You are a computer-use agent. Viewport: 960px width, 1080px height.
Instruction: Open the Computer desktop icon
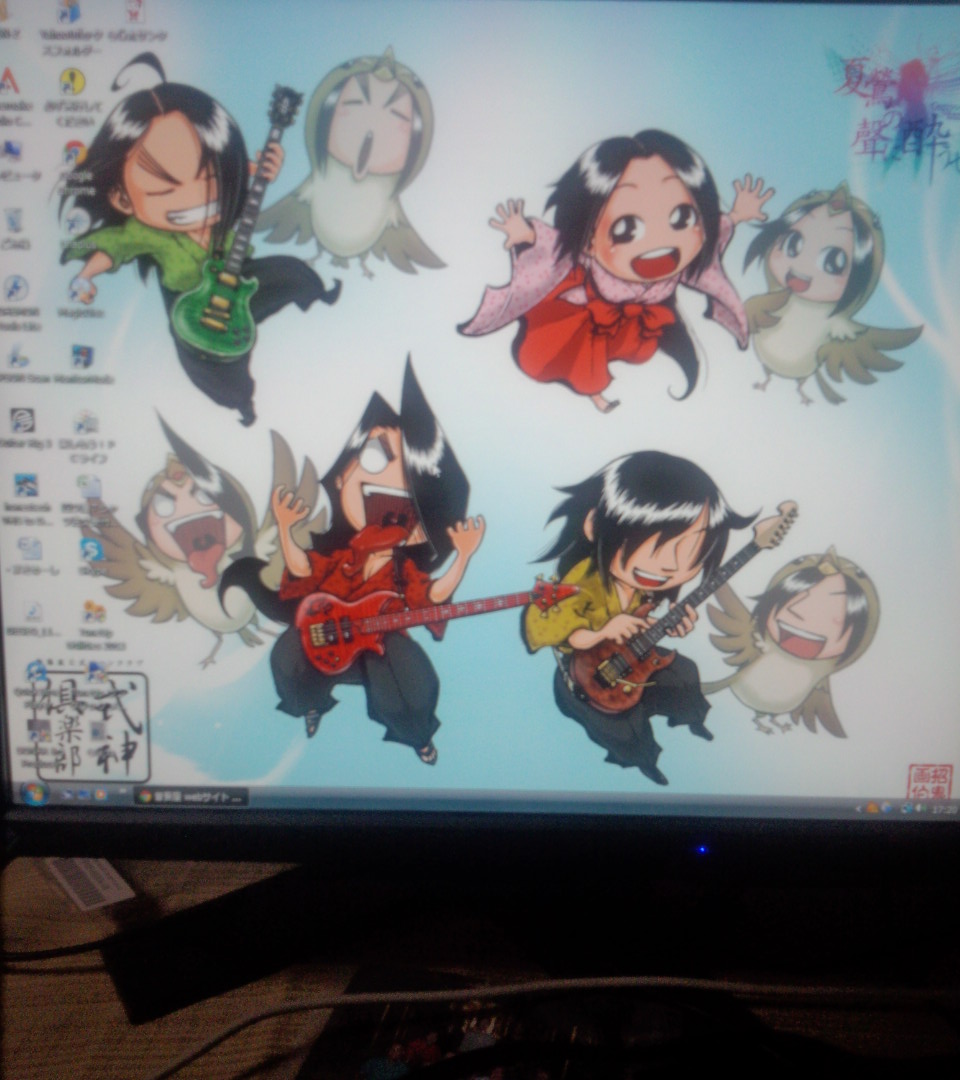tap(12, 152)
